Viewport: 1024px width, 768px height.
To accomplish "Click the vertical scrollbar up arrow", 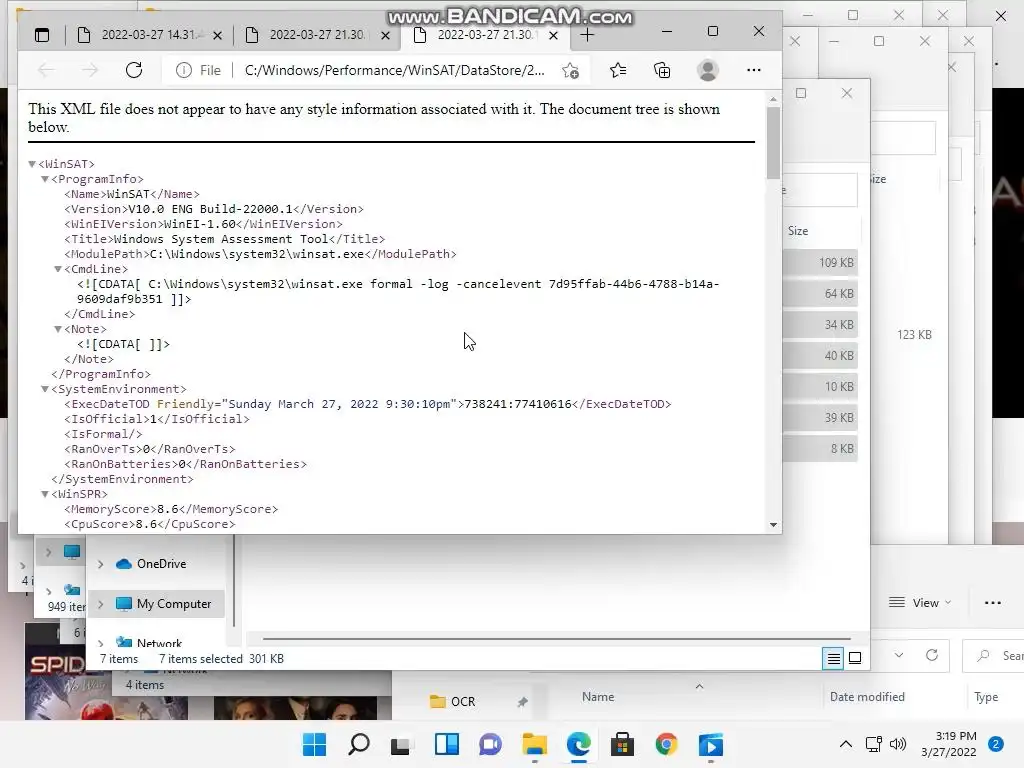I will tap(773, 99).
